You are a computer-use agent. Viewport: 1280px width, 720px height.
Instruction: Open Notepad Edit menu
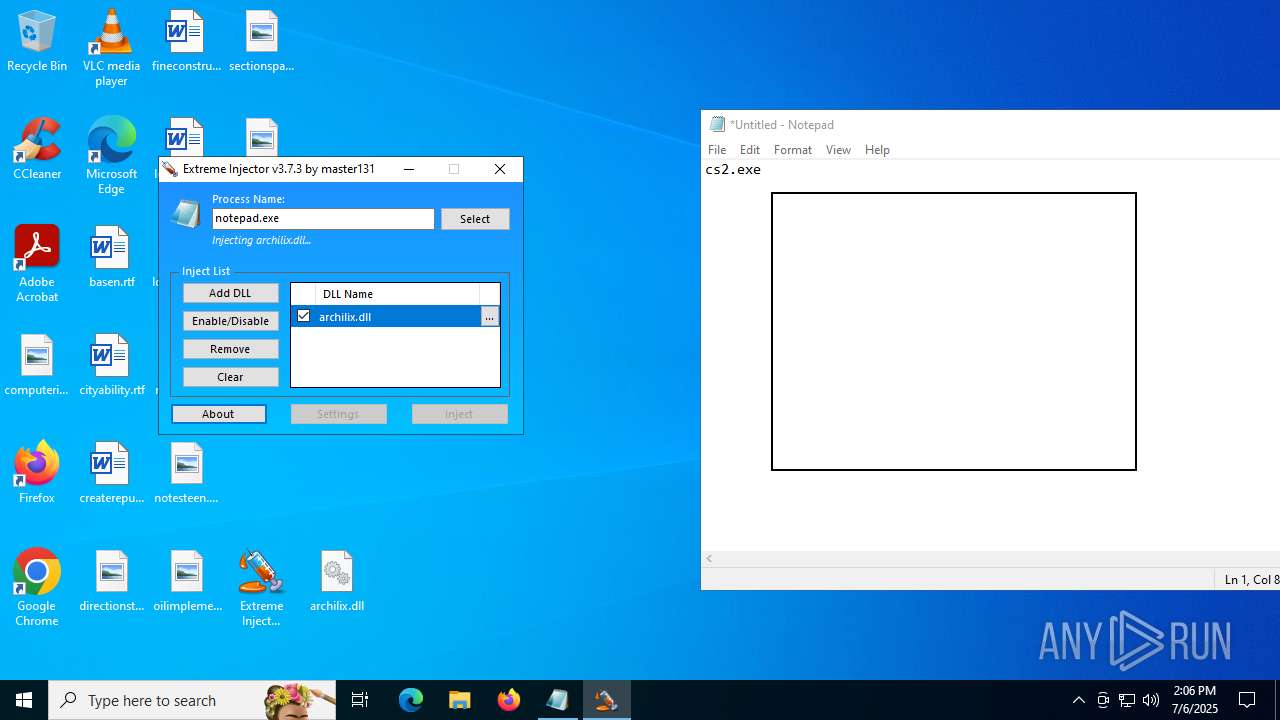(750, 150)
